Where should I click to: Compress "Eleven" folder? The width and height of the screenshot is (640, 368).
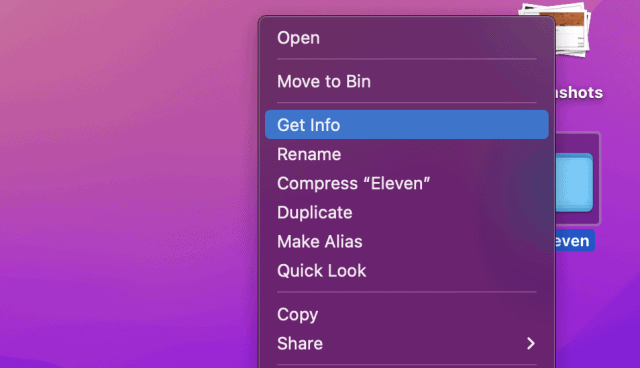(x=407, y=183)
